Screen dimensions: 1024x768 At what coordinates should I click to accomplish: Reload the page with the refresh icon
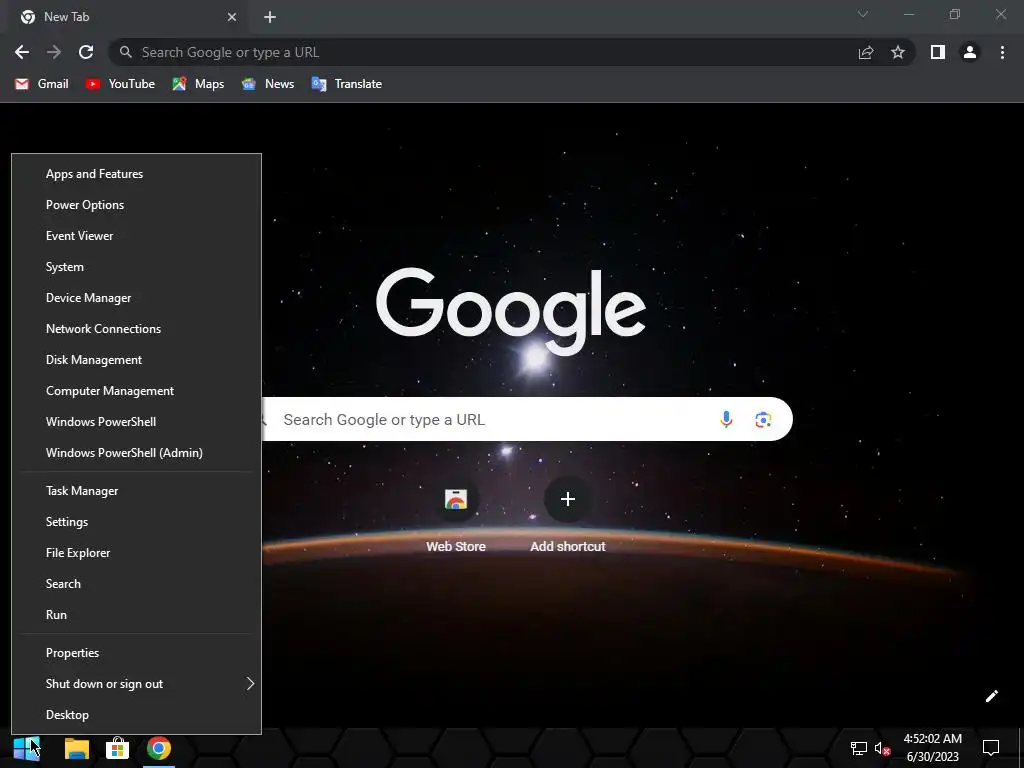tap(86, 52)
